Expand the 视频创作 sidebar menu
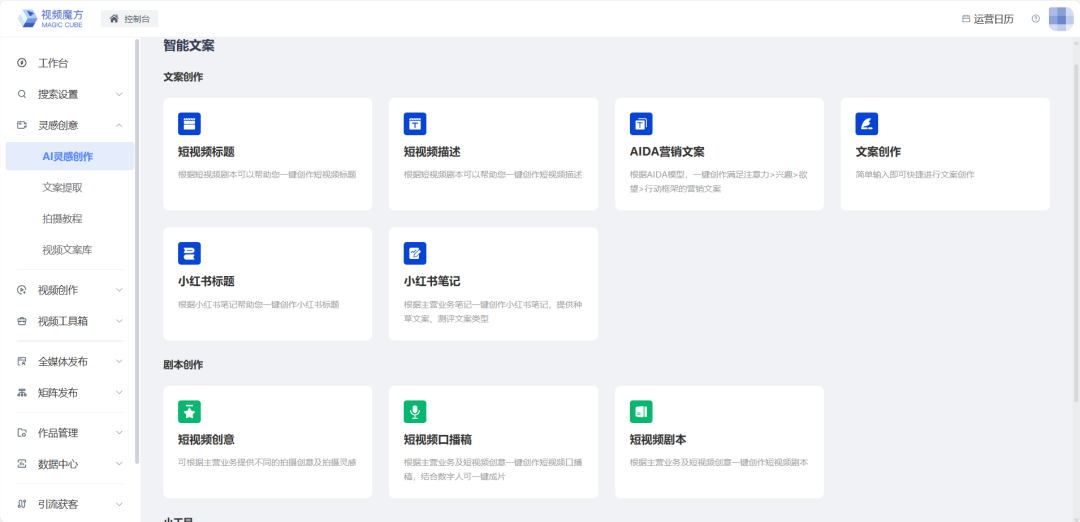 [68, 290]
